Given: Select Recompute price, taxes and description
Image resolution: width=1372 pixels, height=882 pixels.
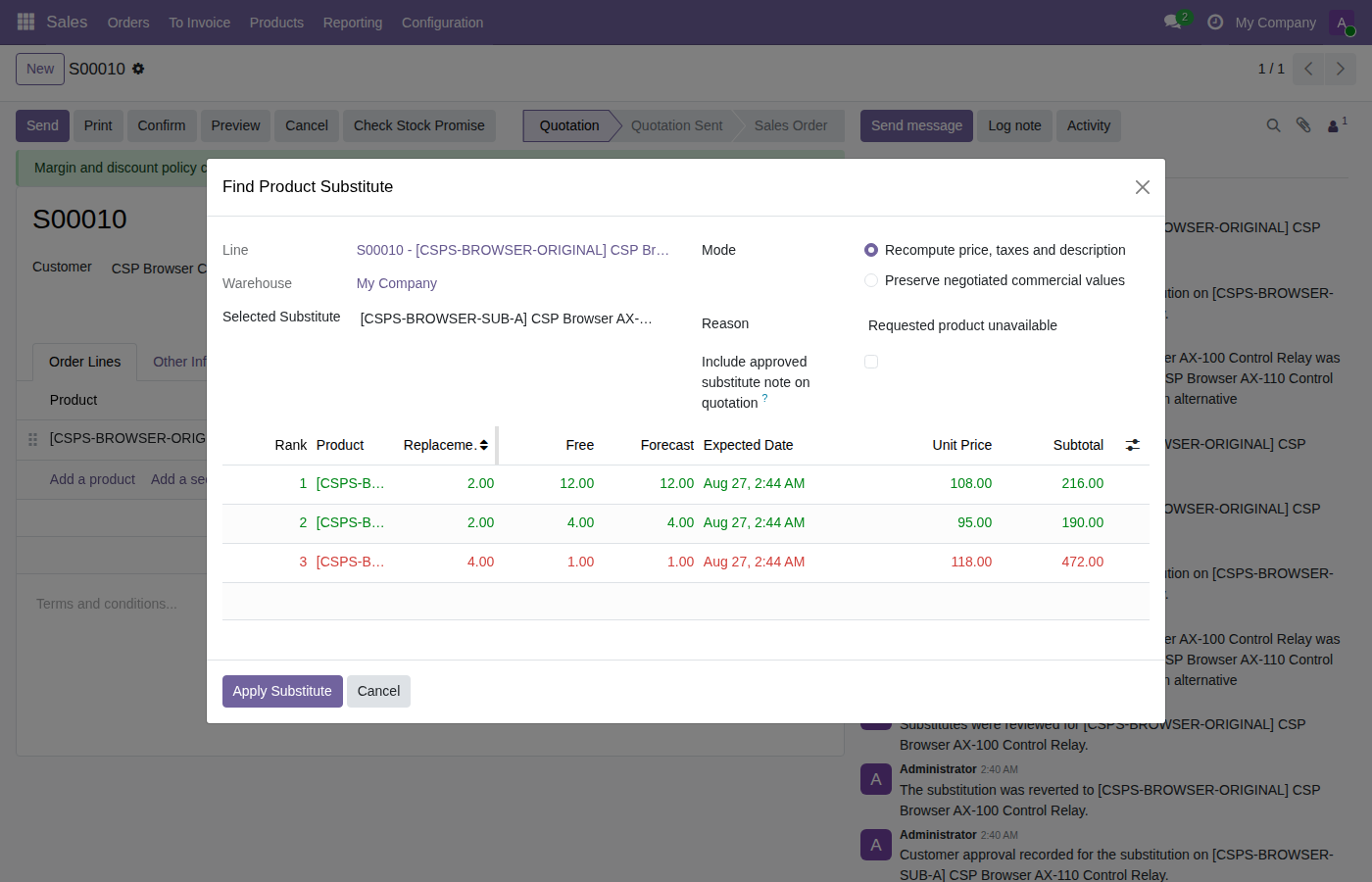Looking at the screenshot, I should click(x=871, y=250).
